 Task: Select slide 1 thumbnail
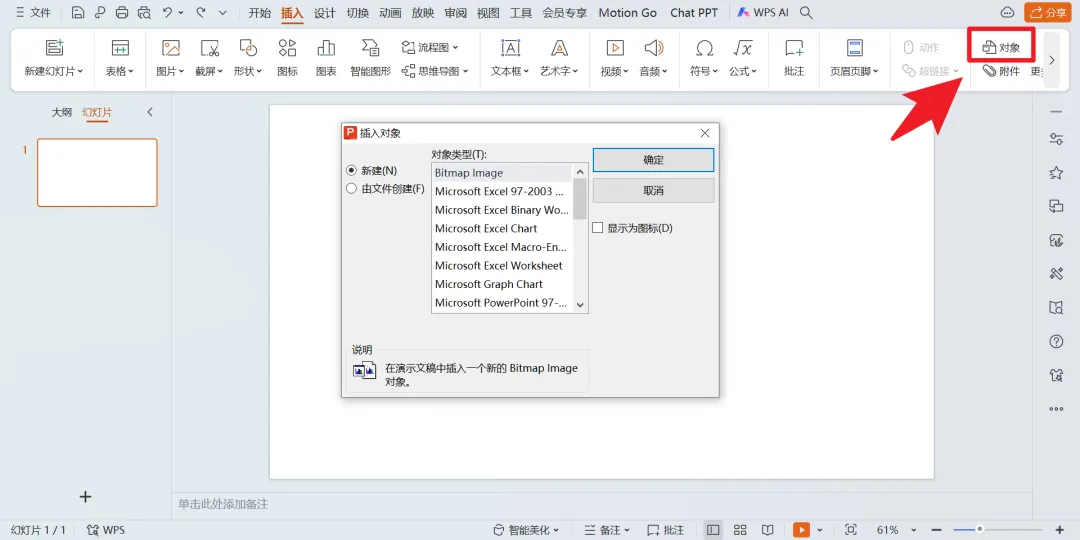click(x=97, y=172)
